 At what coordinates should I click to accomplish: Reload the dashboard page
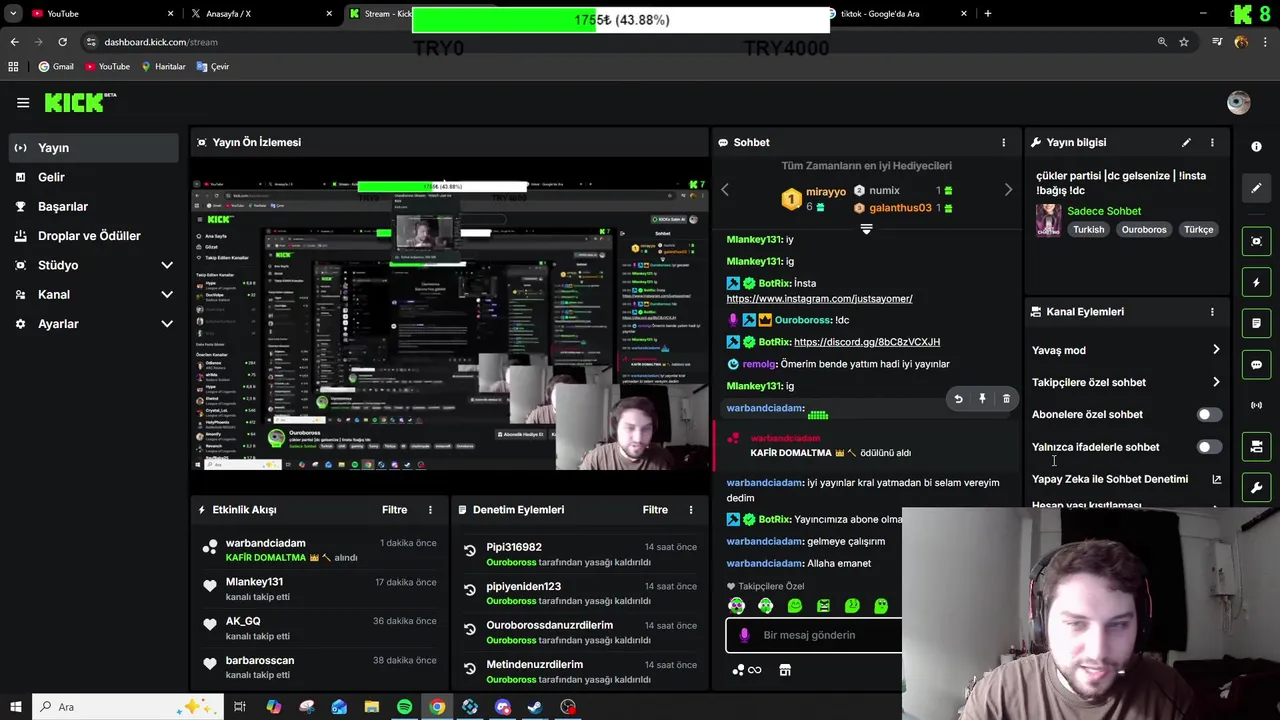tap(62, 42)
